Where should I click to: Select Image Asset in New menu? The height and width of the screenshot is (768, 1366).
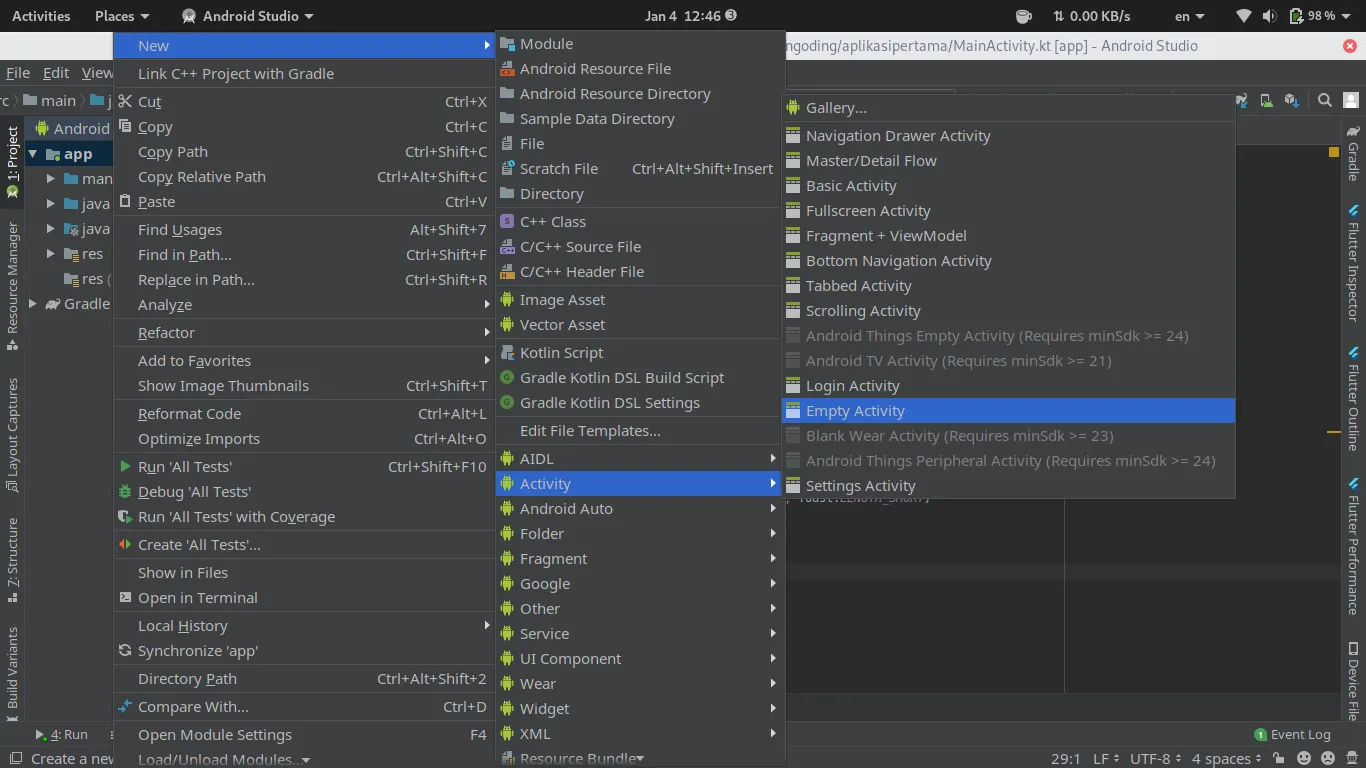pyautogui.click(x=640, y=300)
